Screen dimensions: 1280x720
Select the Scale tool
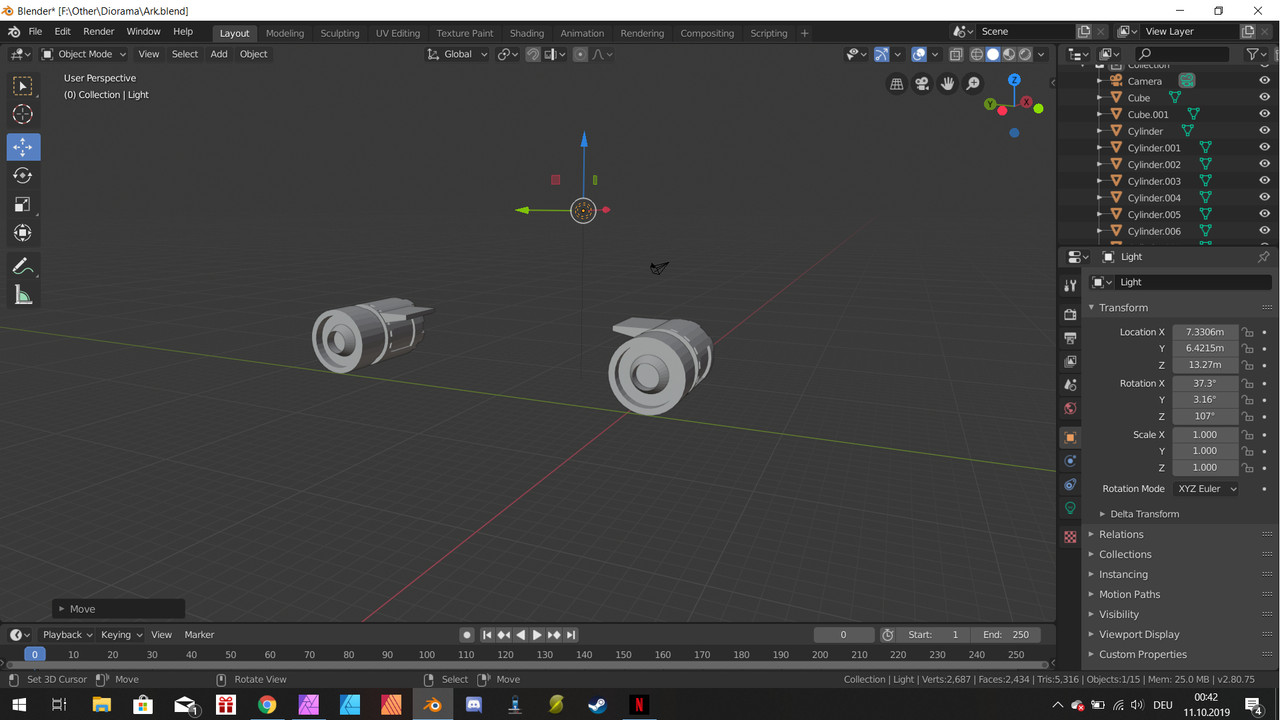23,205
